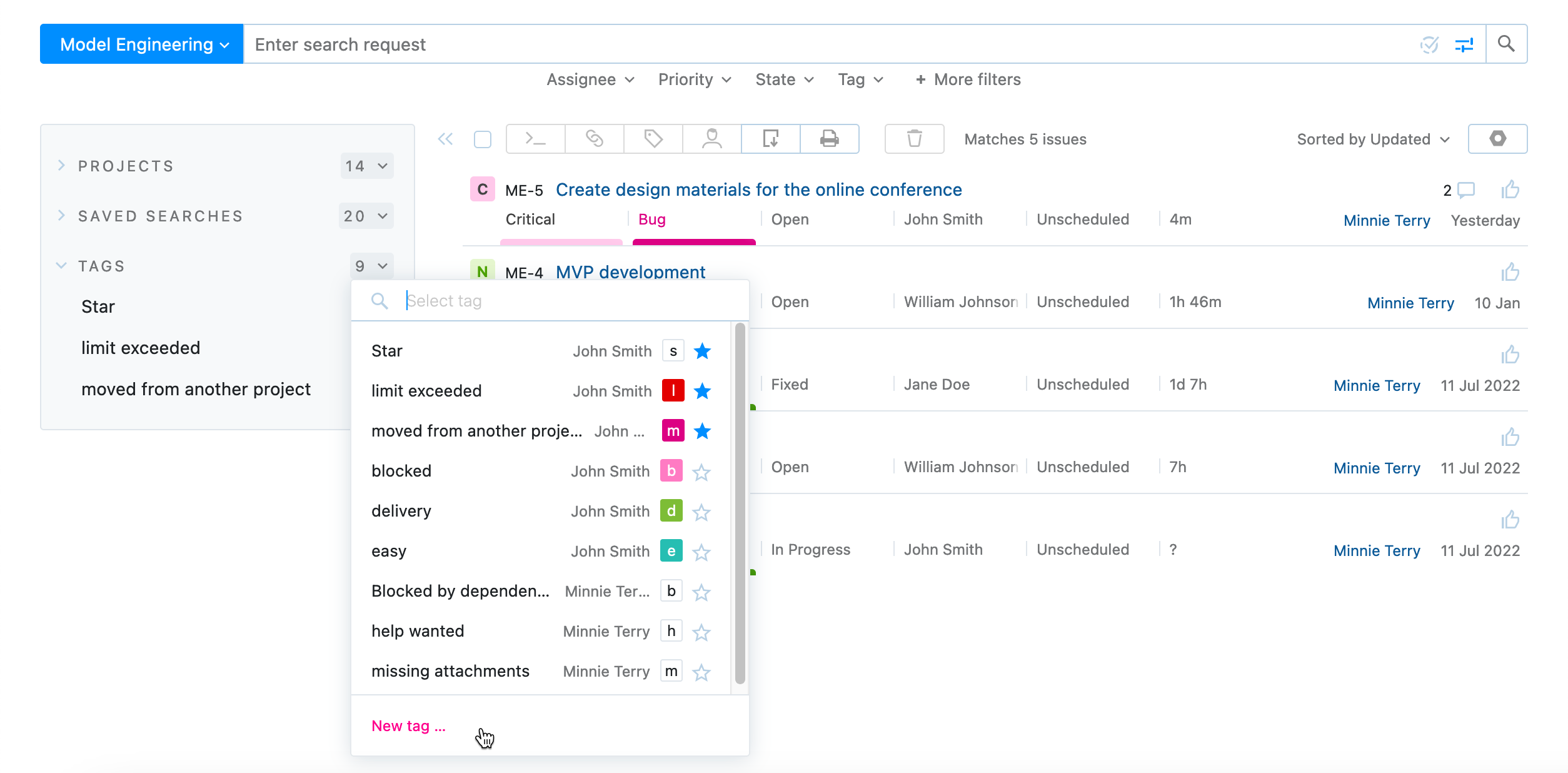The image size is (1568, 773).
Task: Like issue ME-5 with thumbs-up icon
Action: pos(1510,189)
